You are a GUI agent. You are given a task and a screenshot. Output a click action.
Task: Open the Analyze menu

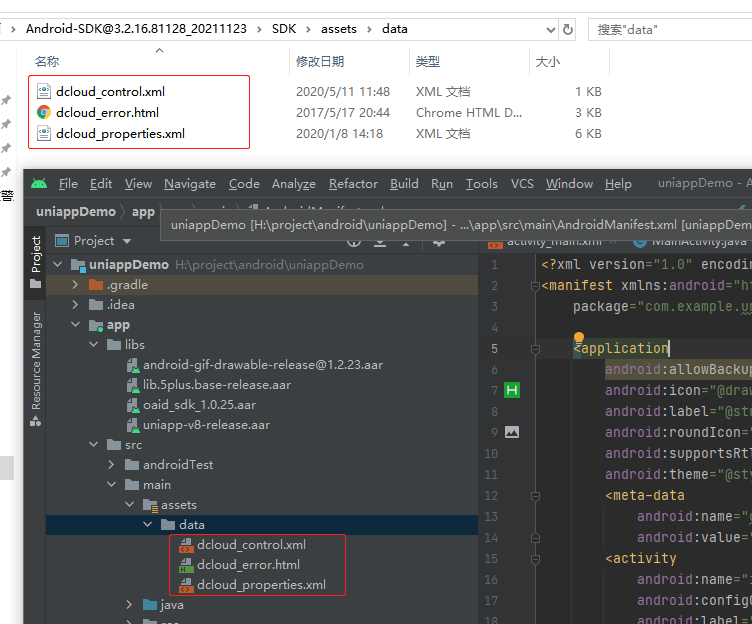click(x=294, y=184)
